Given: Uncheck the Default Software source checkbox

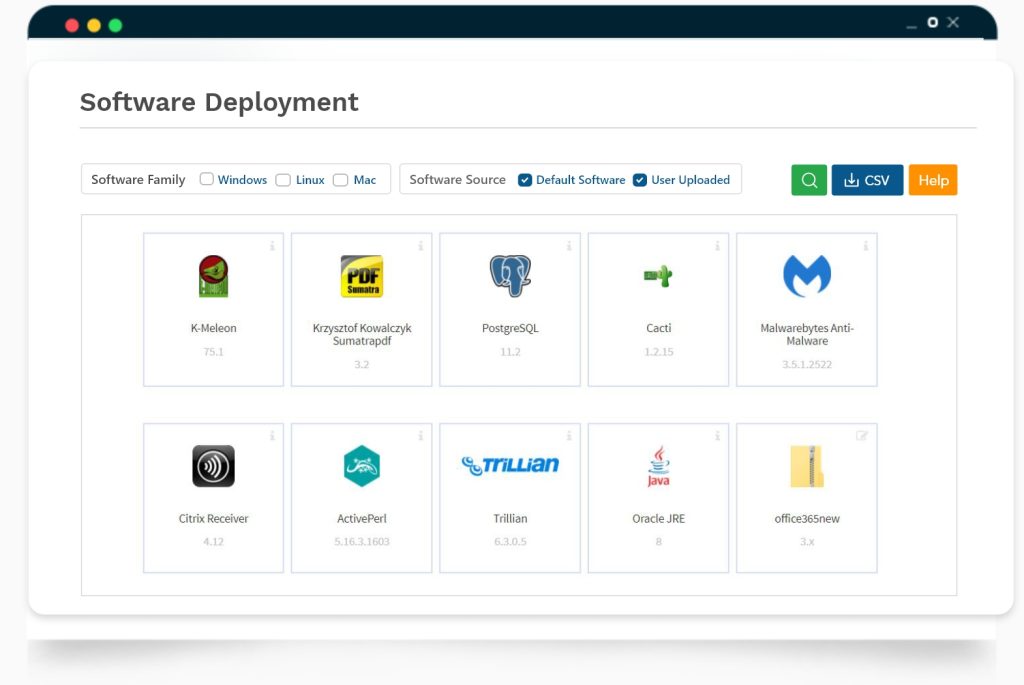Looking at the screenshot, I should [525, 180].
